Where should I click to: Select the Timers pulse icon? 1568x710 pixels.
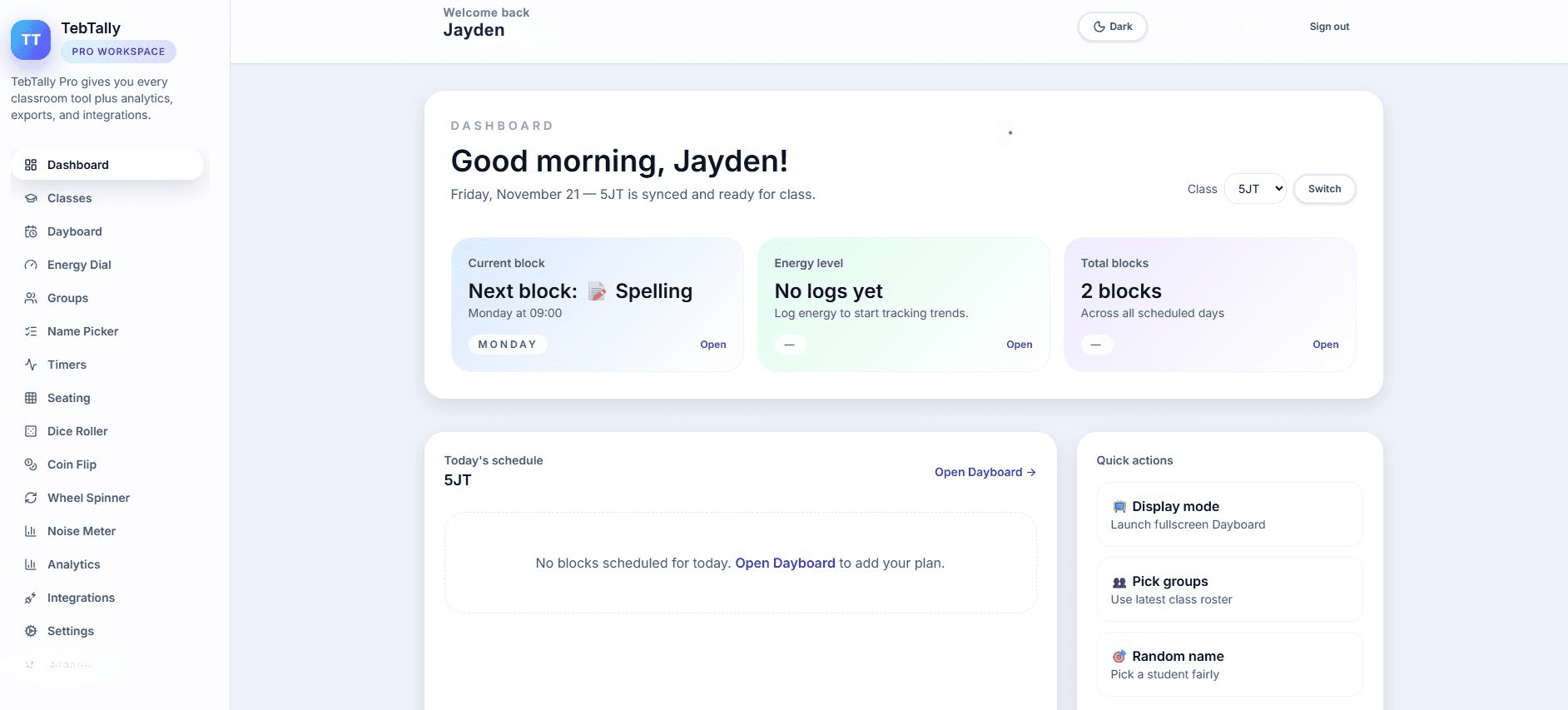[31, 365]
